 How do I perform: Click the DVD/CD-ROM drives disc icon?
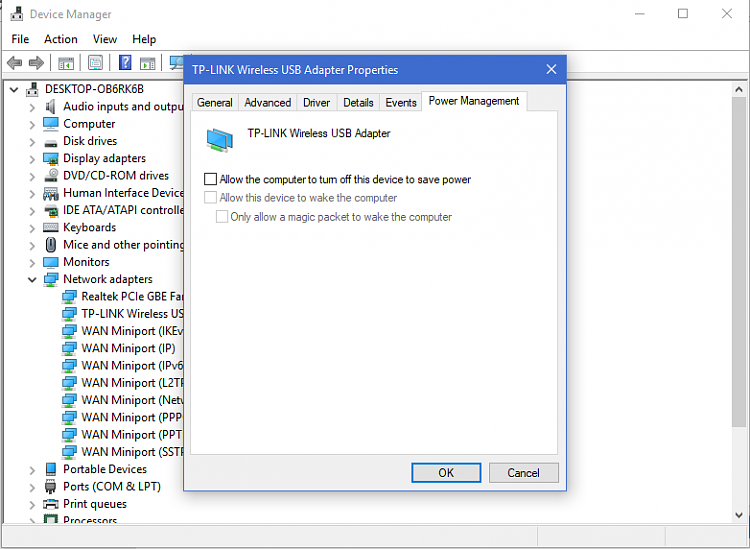pyautogui.click(x=51, y=175)
